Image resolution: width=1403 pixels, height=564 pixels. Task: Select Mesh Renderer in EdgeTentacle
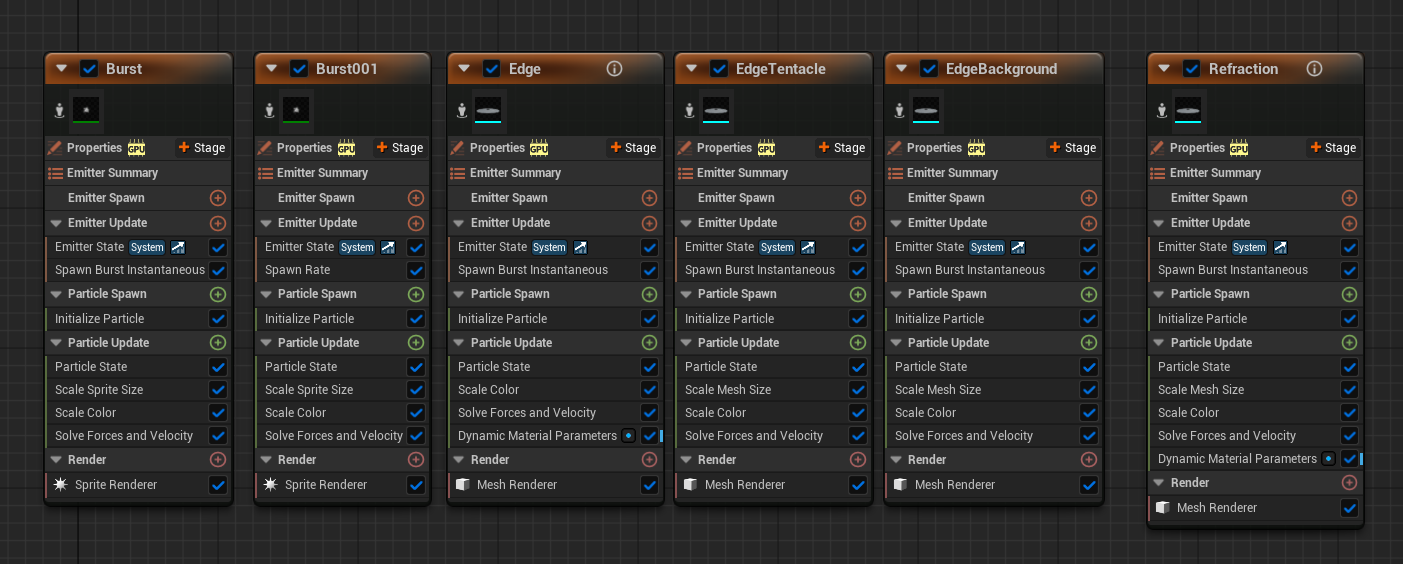[745, 485]
